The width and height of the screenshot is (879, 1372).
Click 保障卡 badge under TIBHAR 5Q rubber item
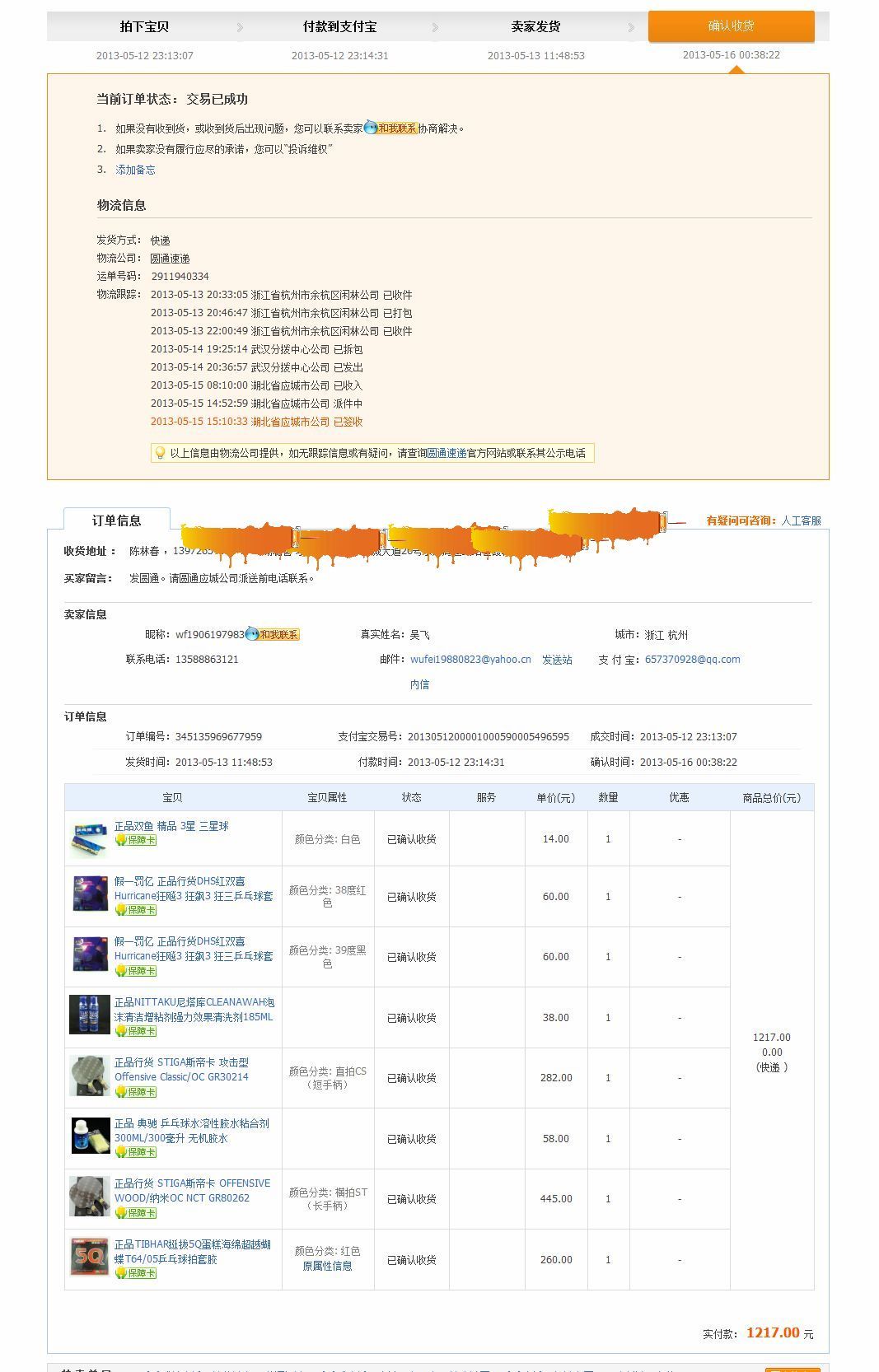[x=136, y=1273]
